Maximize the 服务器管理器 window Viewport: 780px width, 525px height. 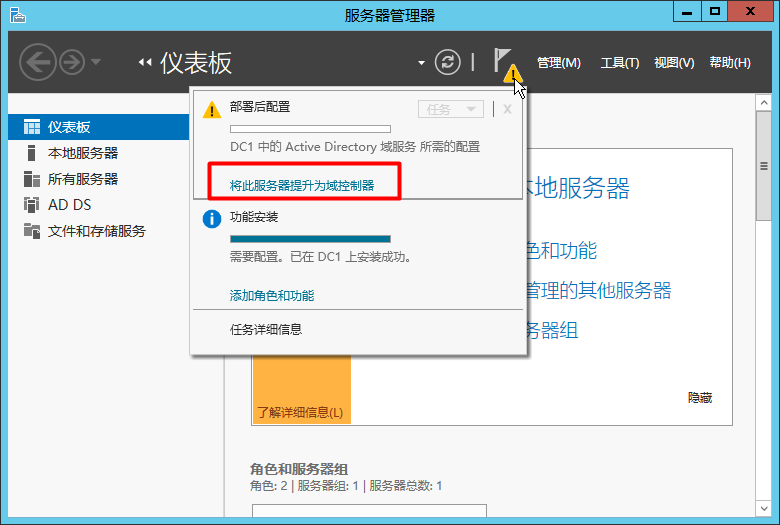click(715, 11)
